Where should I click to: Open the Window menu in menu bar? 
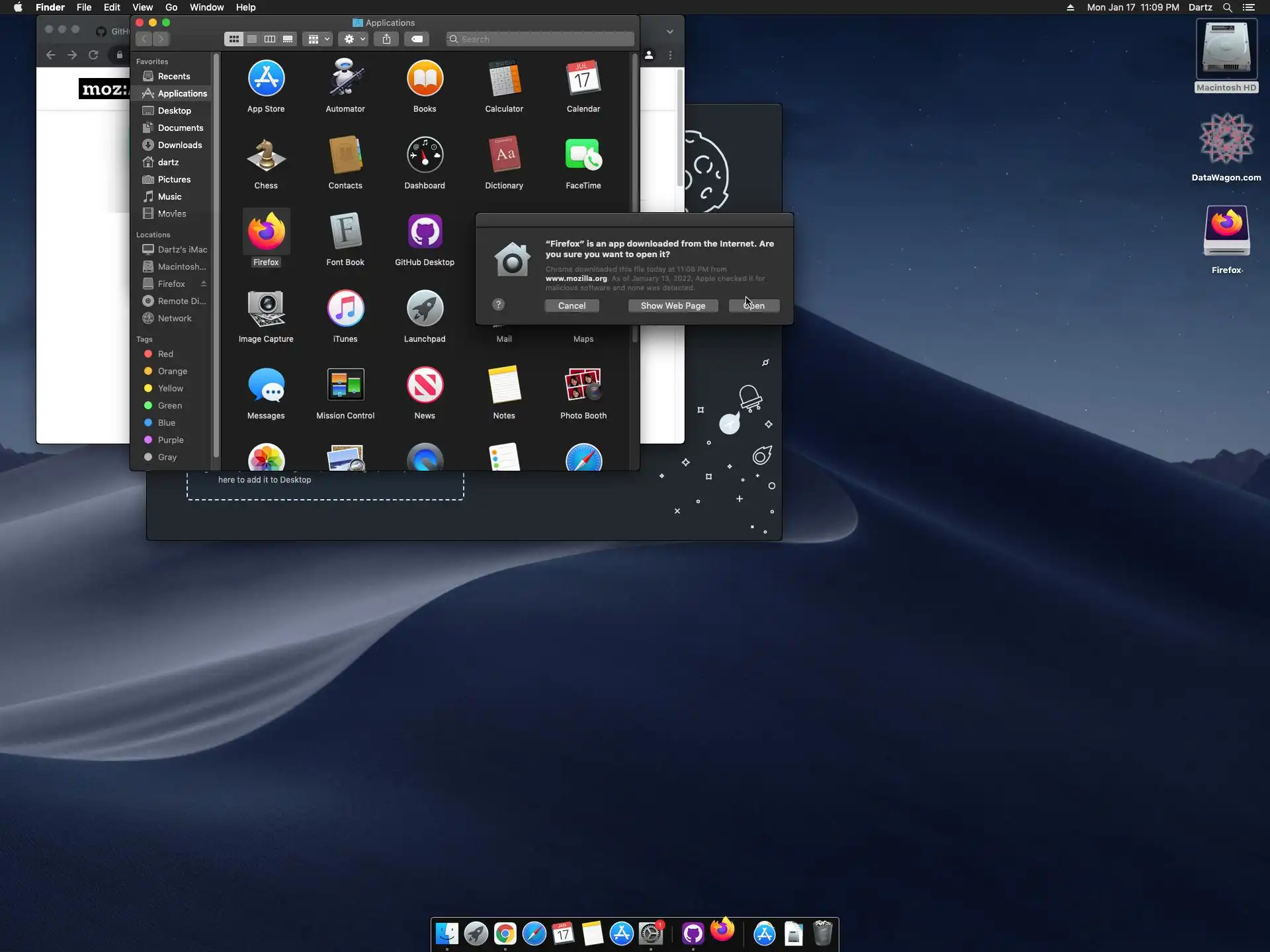click(206, 7)
